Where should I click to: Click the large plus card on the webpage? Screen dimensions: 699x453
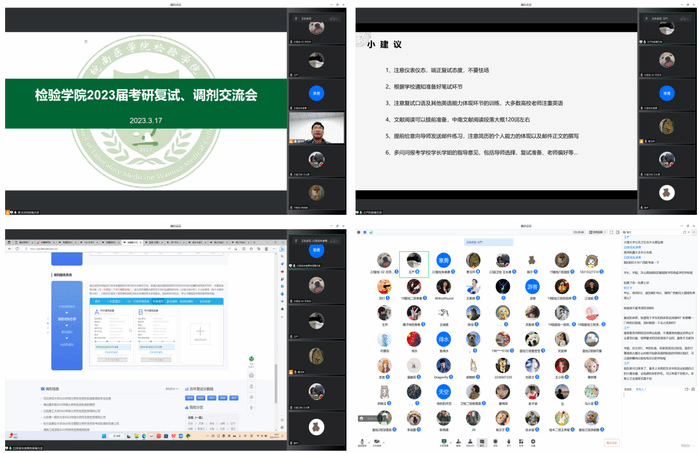[200, 331]
